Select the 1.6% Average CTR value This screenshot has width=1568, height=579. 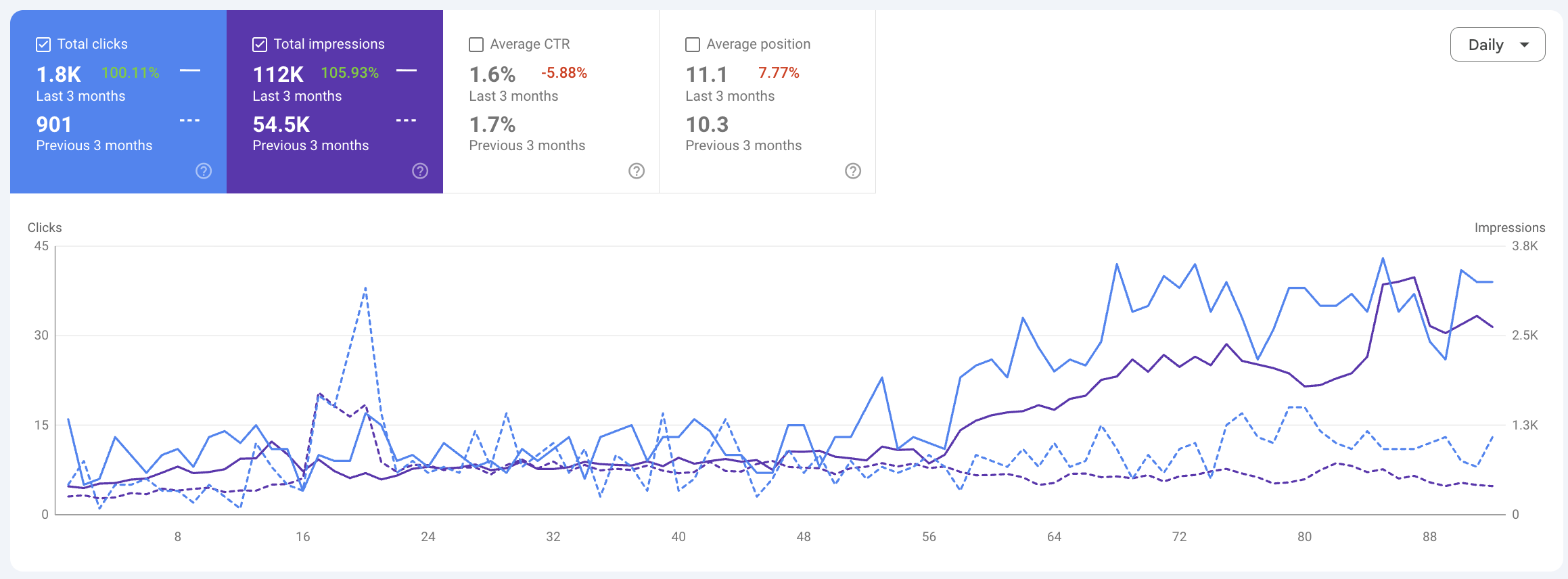492,74
